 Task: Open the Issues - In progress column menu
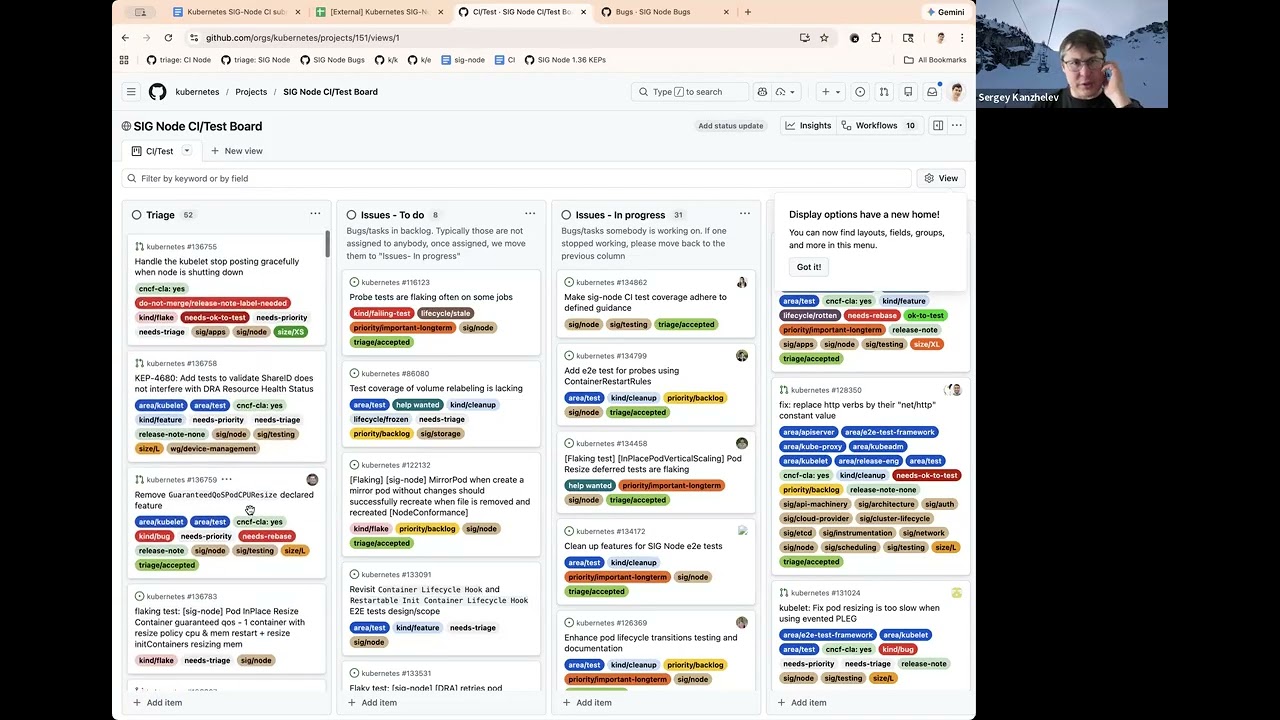point(745,214)
